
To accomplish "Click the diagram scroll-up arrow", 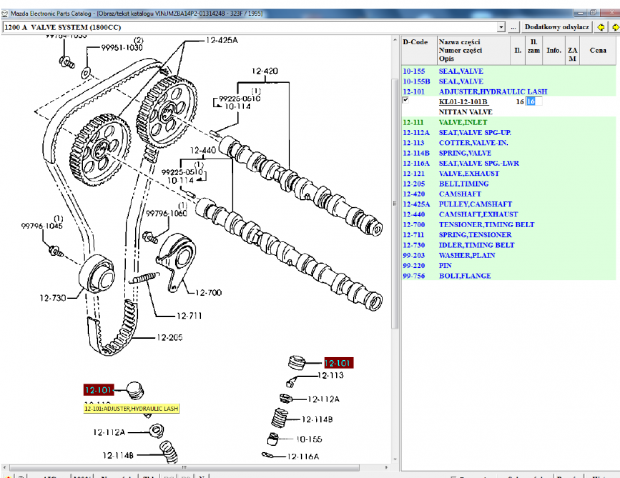I will (395, 40).
